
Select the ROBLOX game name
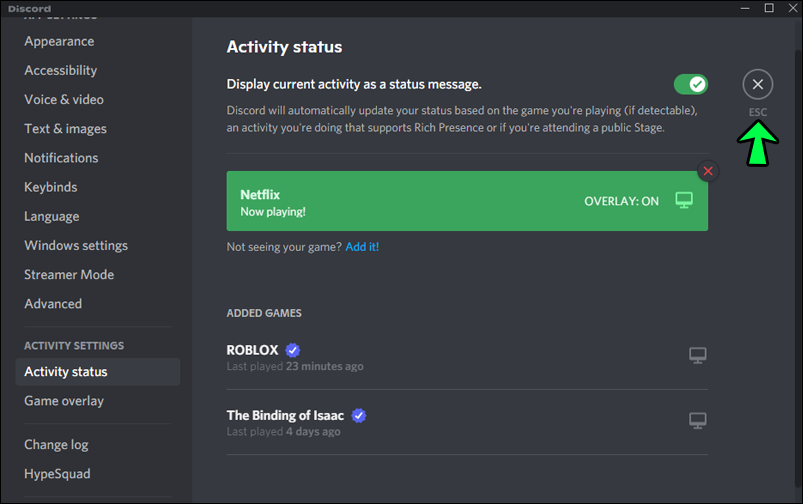click(252, 350)
